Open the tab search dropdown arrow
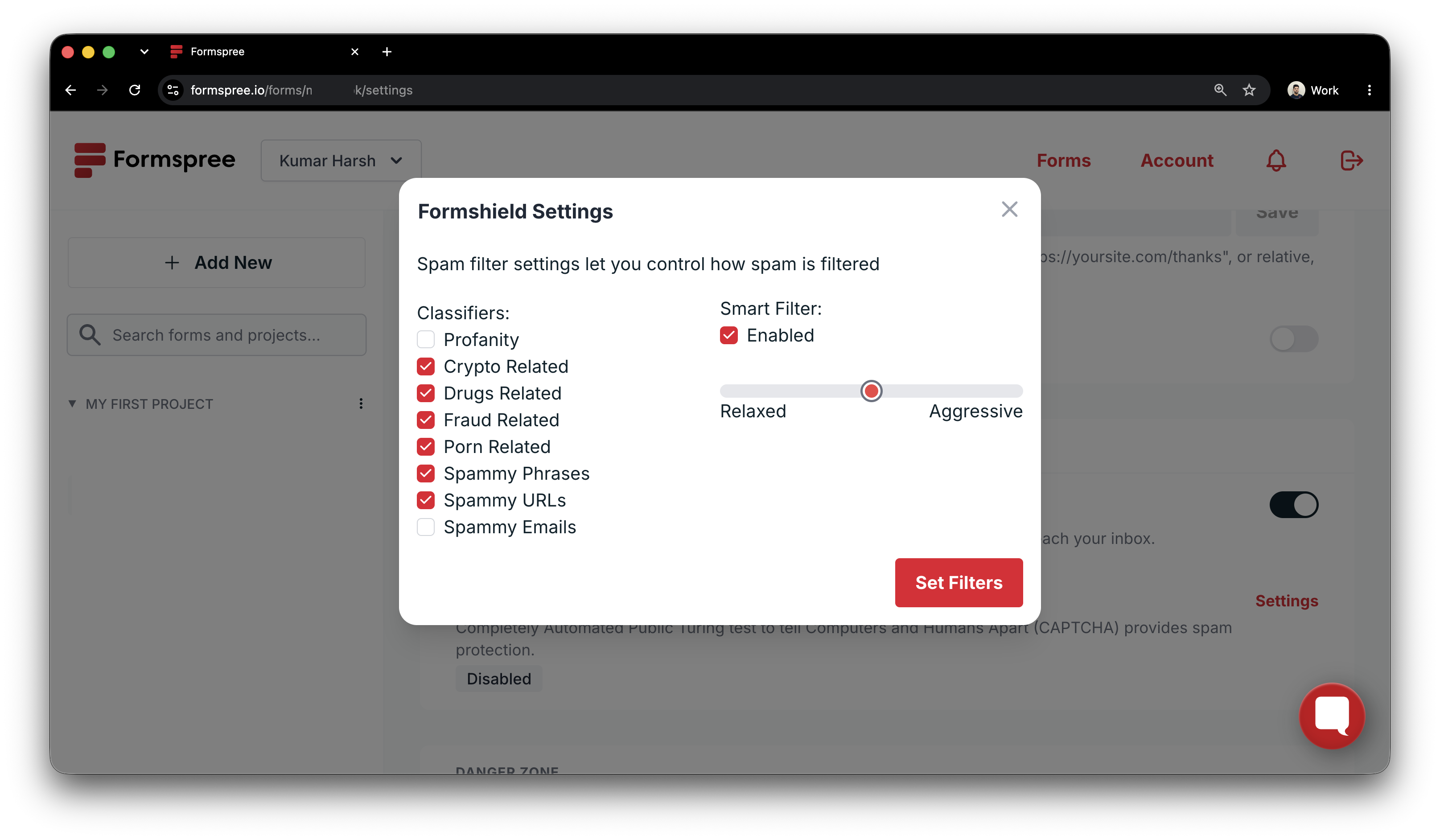Screen dimensions: 1440x840 pos(144,51)
